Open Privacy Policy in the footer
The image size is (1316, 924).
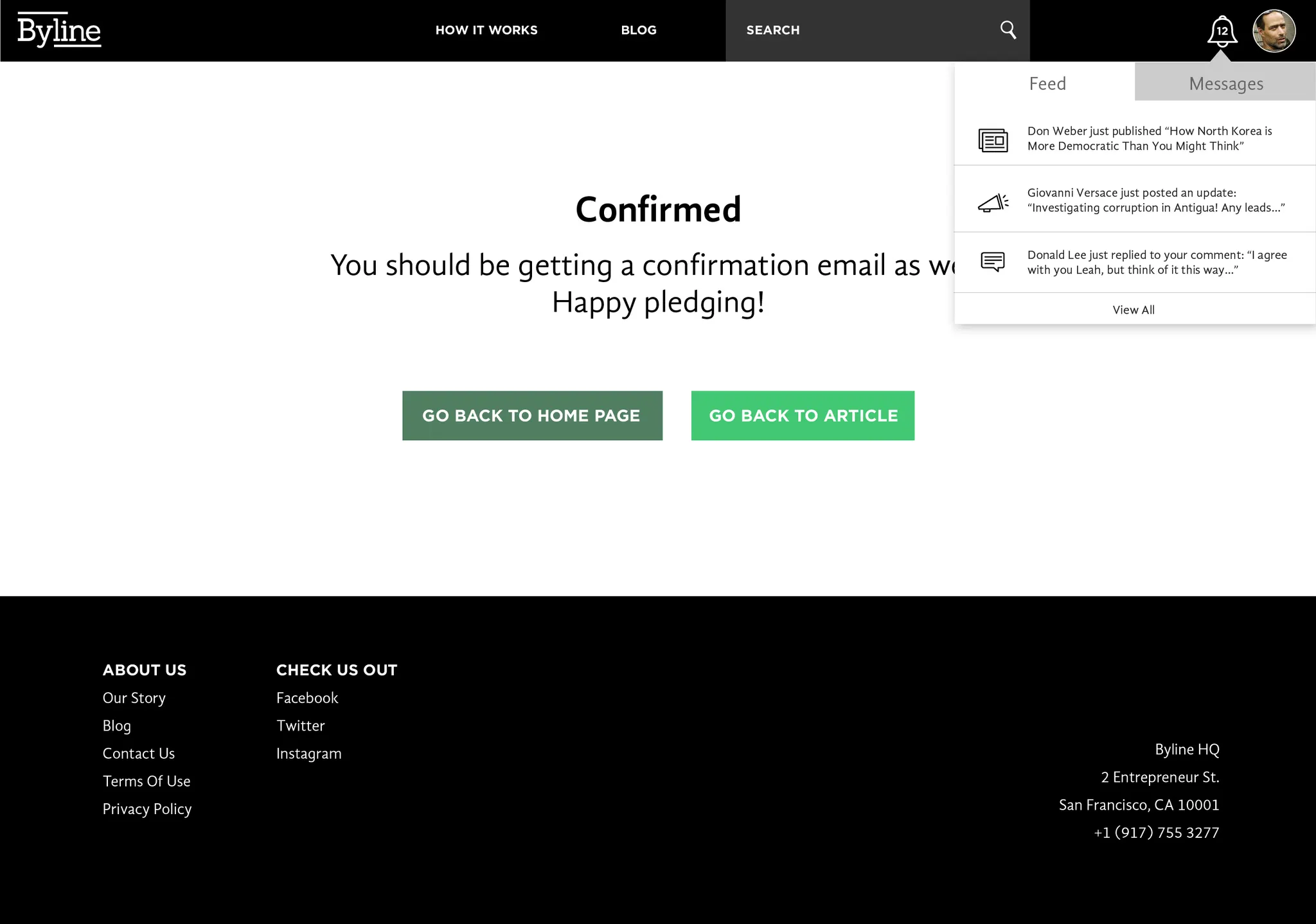point(147,809)
